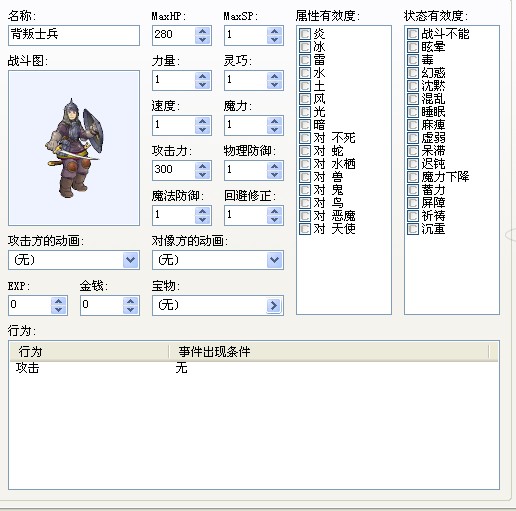Decrease 金钱 value with down arrow
The image size is (516, 511).
click(x=130, y=310)
